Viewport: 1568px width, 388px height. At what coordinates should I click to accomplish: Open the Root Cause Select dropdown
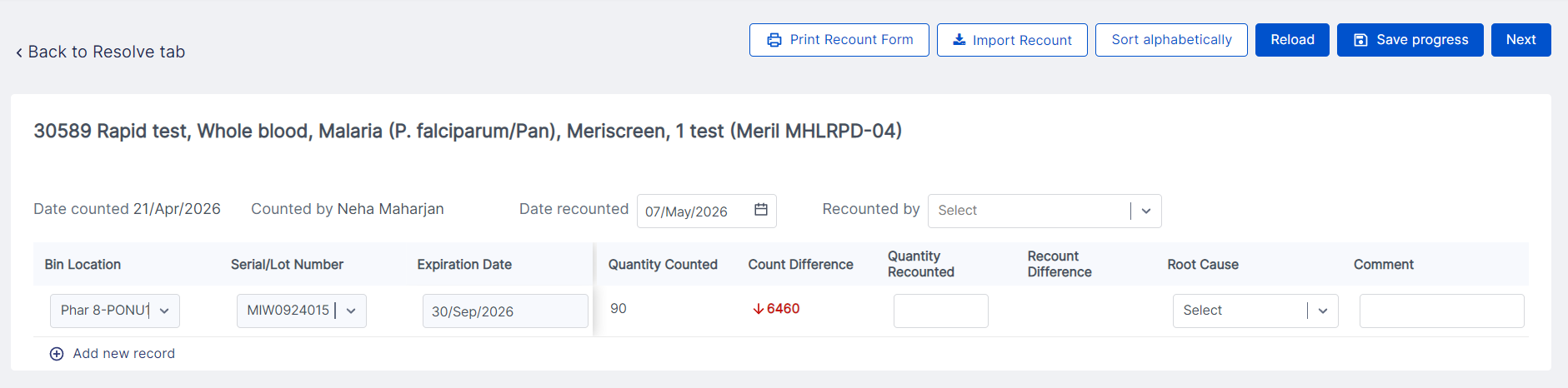1255,311
